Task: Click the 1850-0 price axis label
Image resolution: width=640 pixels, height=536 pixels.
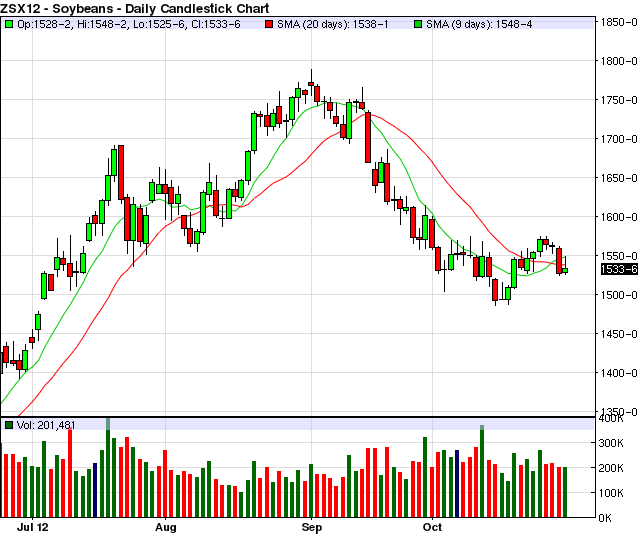Action: pyautogui.click(x=619, y=22)
